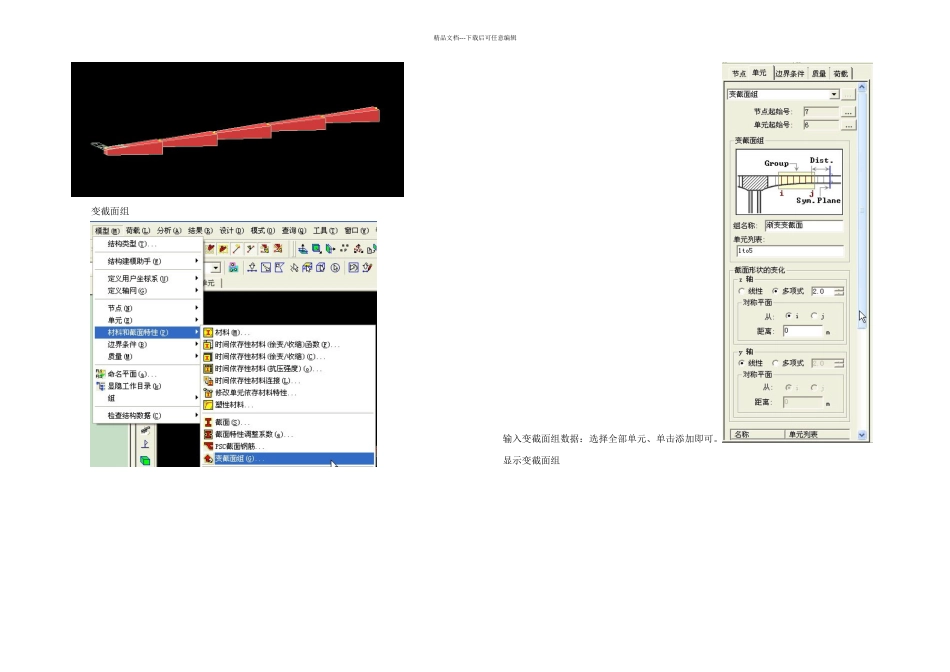Open the 模型 (Model) menu
Screen dimensions: 950x672
[107, 231]
